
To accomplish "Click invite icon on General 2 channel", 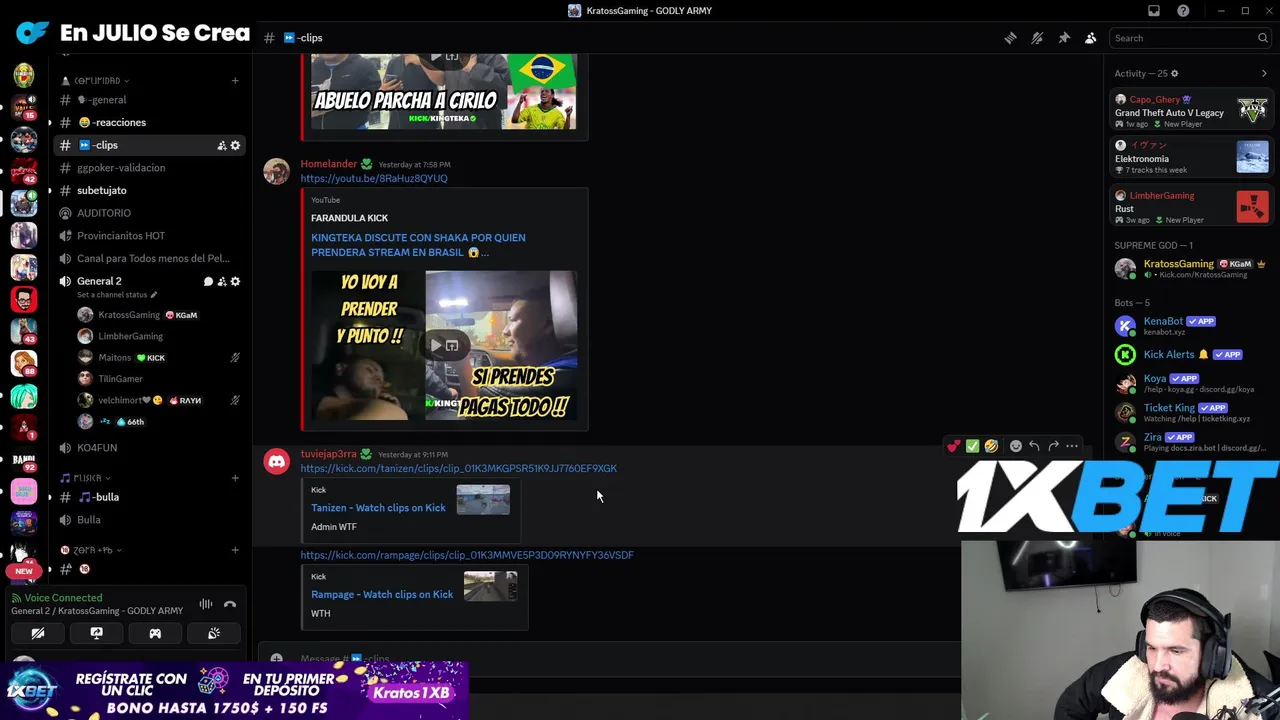I will click(222, 281).
